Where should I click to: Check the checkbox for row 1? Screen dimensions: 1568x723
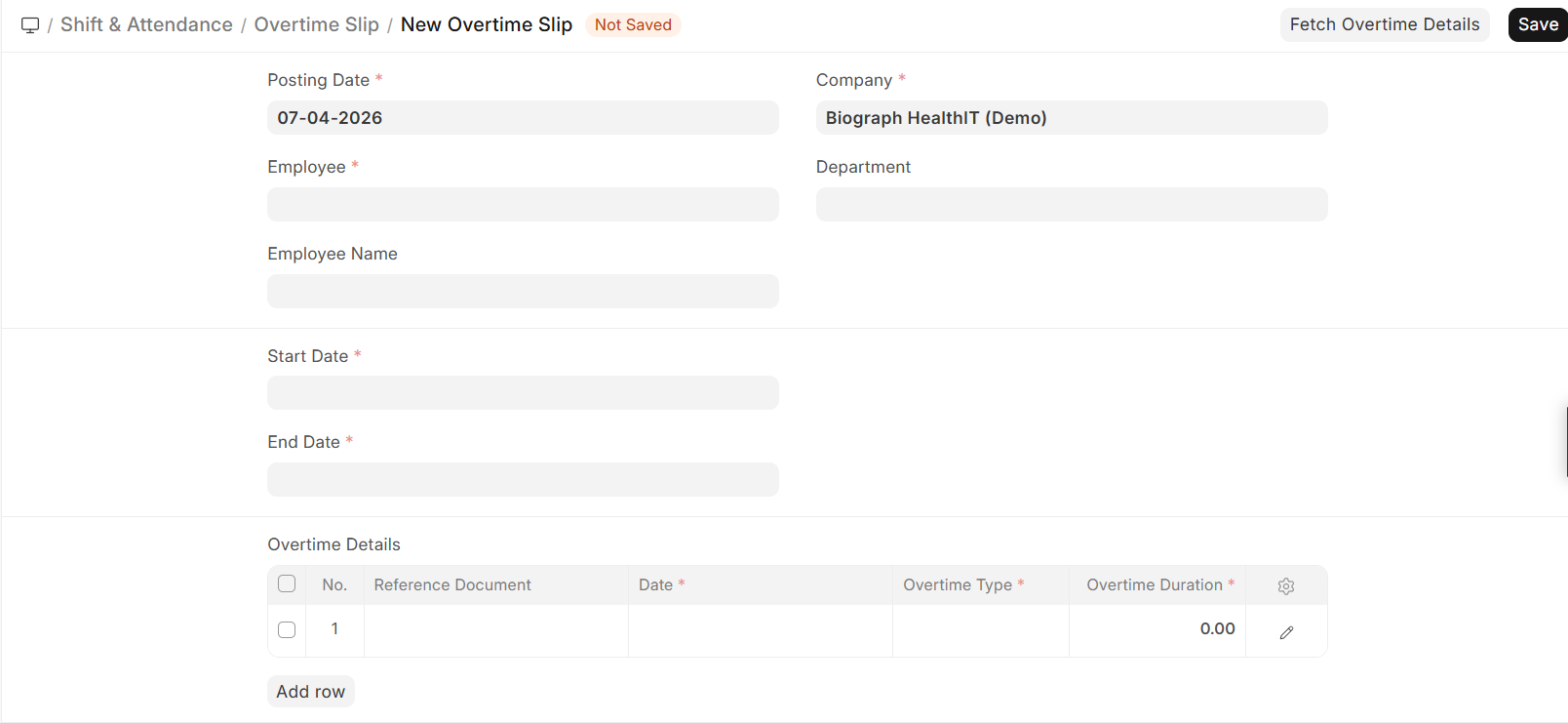tap(286, 629)
